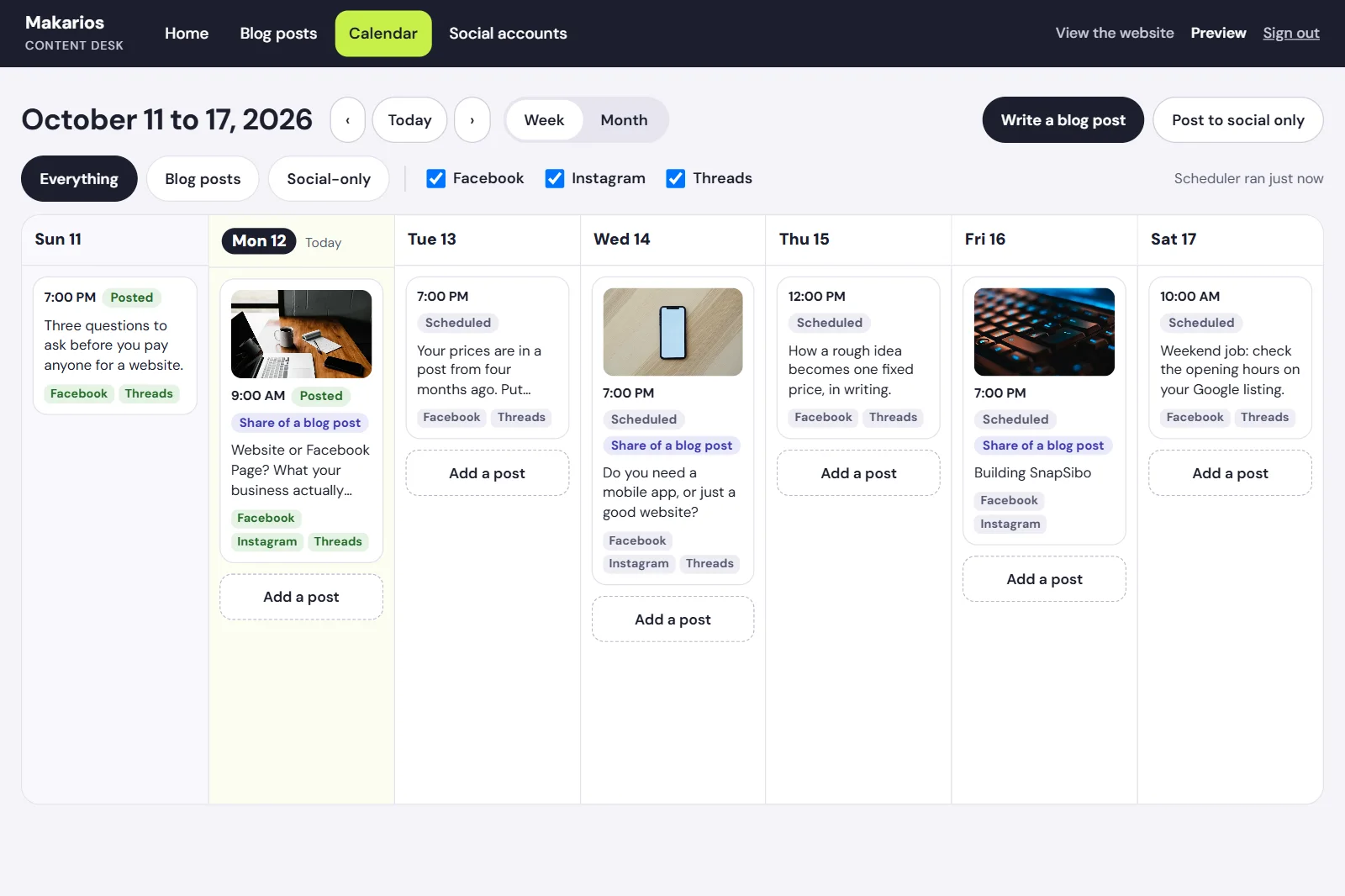Click Post to social only

coord(1238,120)
